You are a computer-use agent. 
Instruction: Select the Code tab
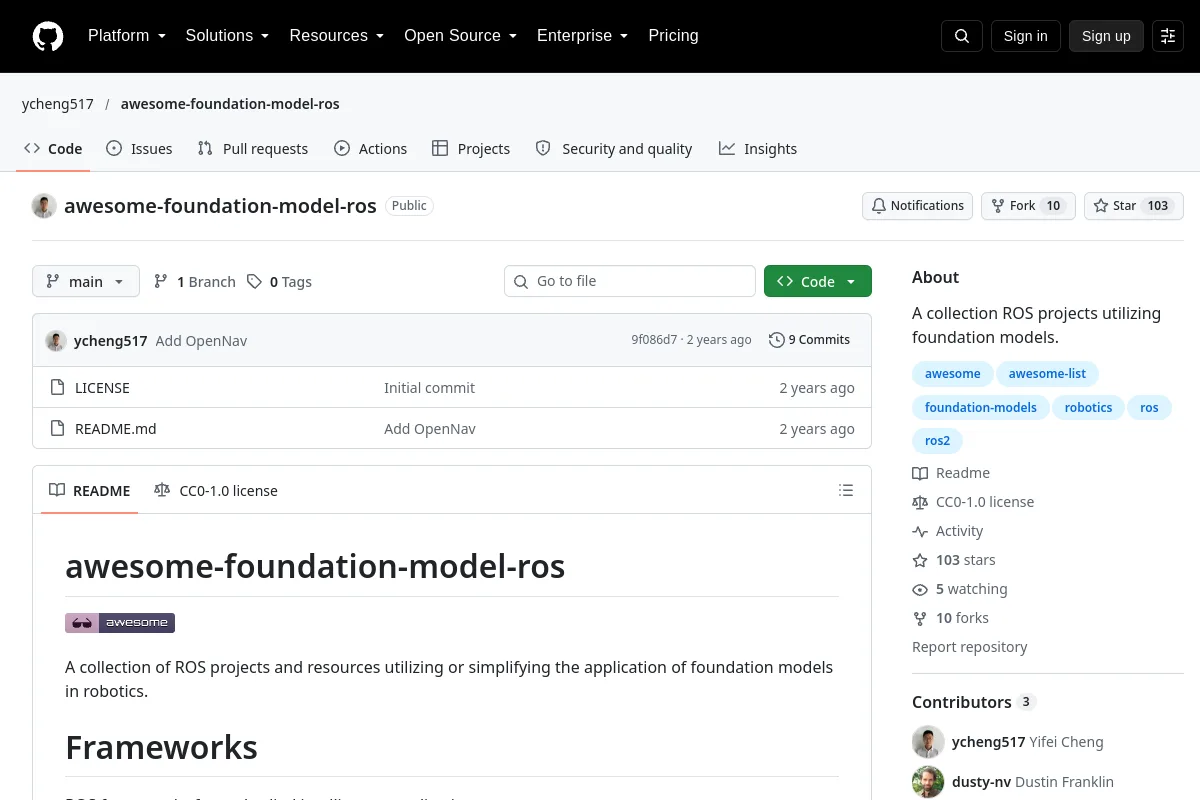click(x=54, y=149)
